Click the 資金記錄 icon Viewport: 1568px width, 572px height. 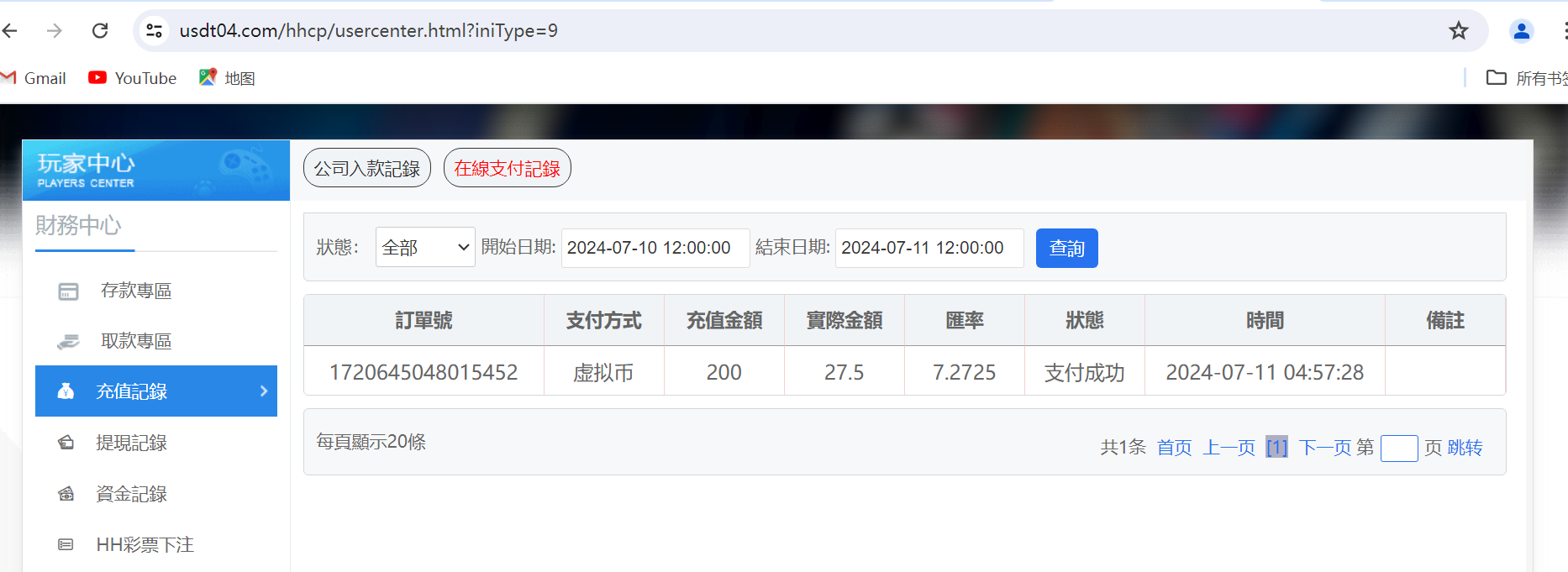[66, 493]
